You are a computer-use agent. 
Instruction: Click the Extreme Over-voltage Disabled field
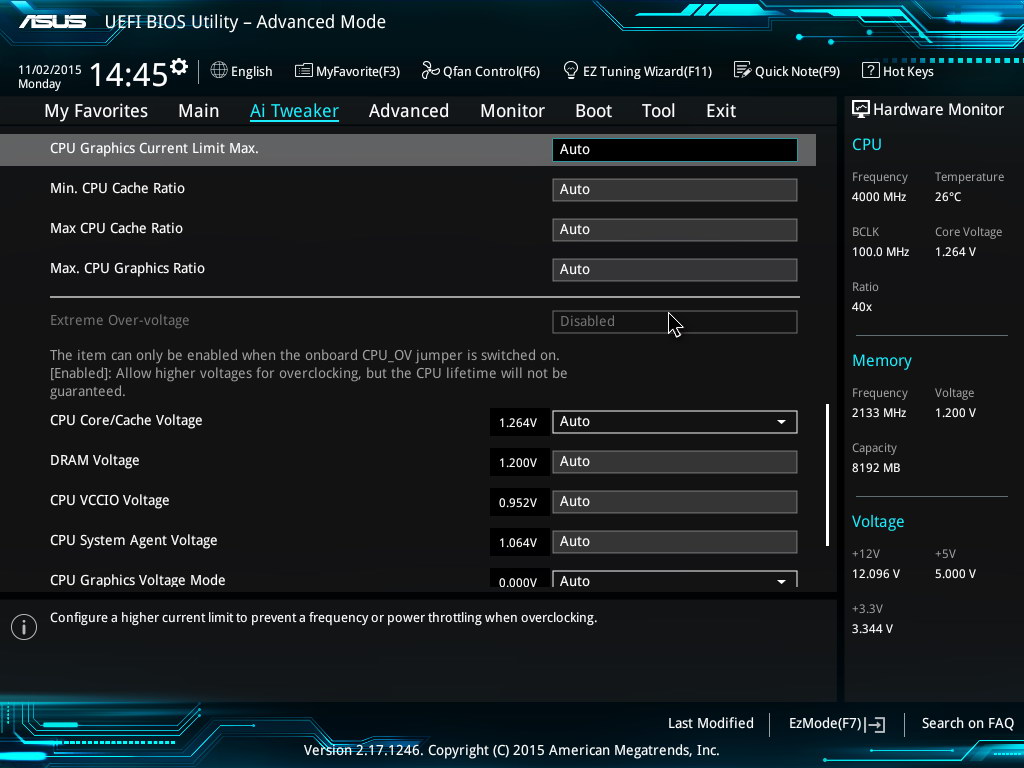coord(674,321)
